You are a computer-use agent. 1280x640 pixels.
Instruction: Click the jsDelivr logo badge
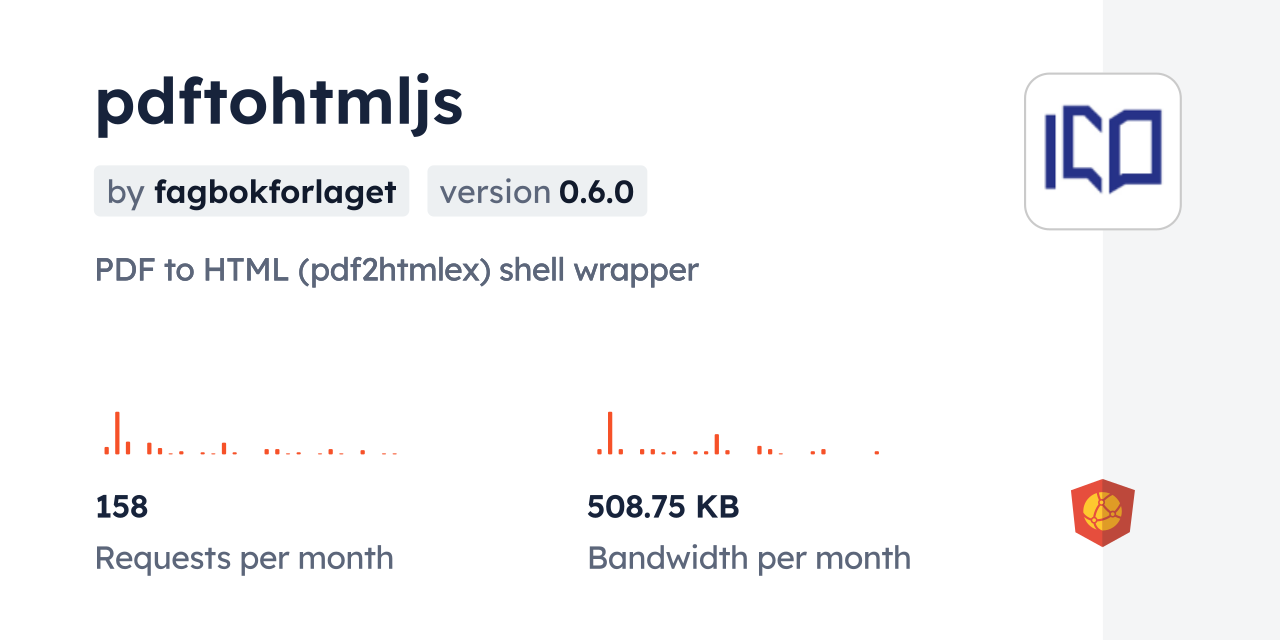[x=1102, y=513]
